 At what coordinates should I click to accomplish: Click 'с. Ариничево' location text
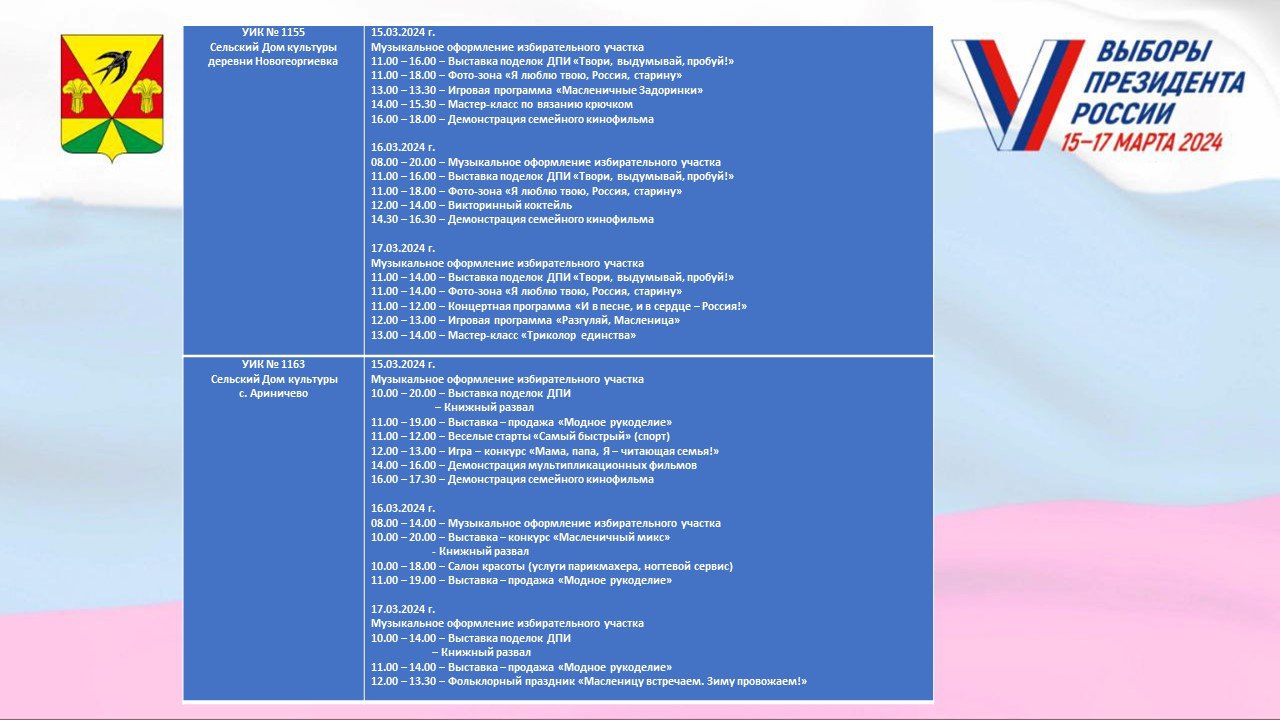(274, 394)
